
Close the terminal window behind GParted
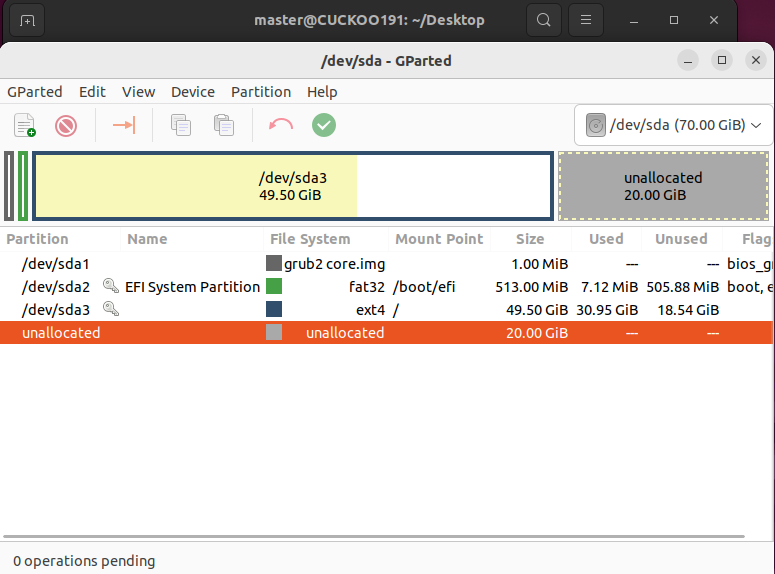[x=714, y=20]
